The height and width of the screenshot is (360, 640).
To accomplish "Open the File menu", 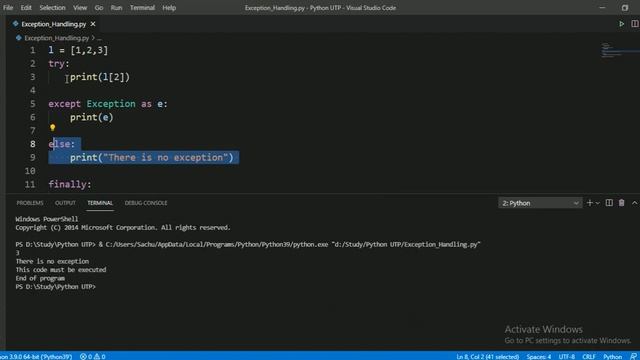I will click(8, 8).
